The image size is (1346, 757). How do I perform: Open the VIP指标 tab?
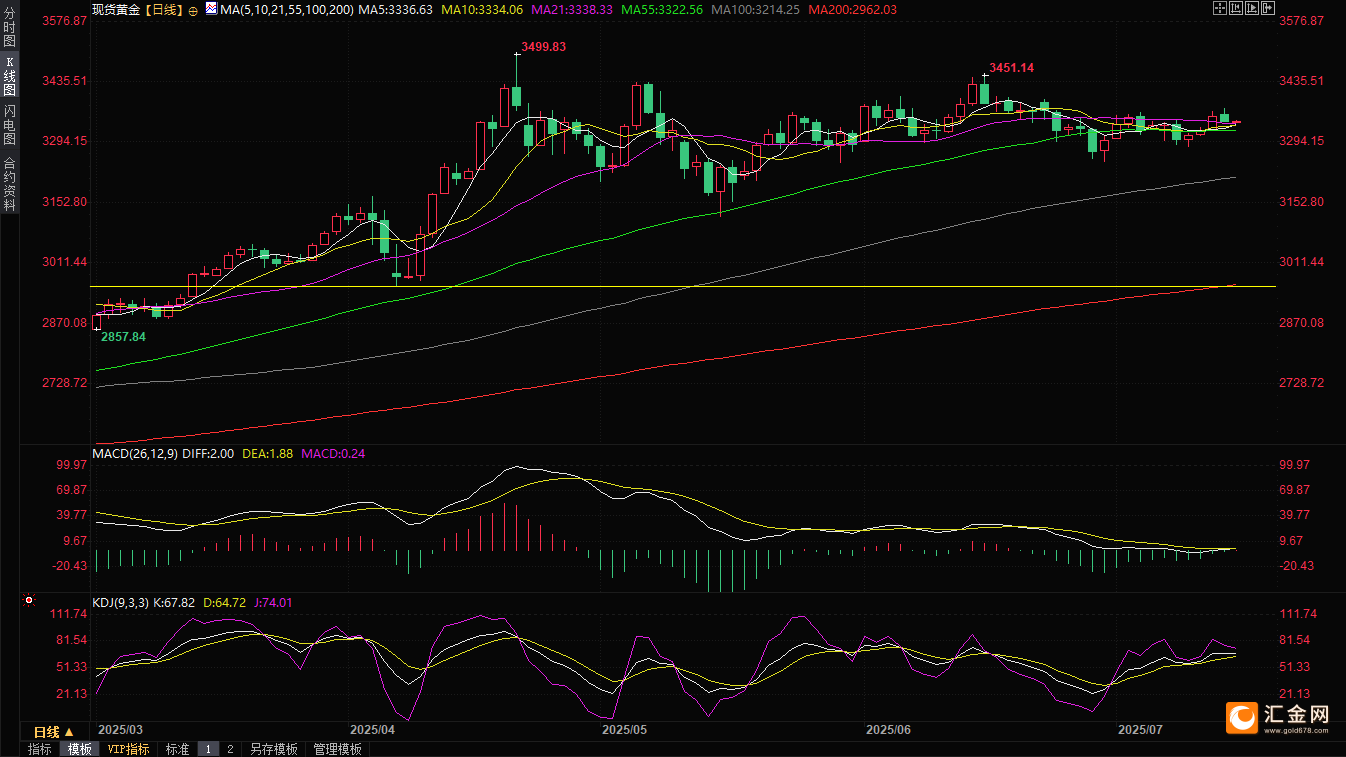(x=129, y=749)
